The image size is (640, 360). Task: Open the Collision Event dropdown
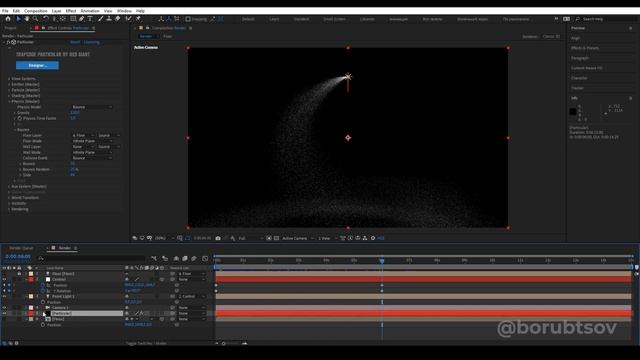[x=92, y=158]
